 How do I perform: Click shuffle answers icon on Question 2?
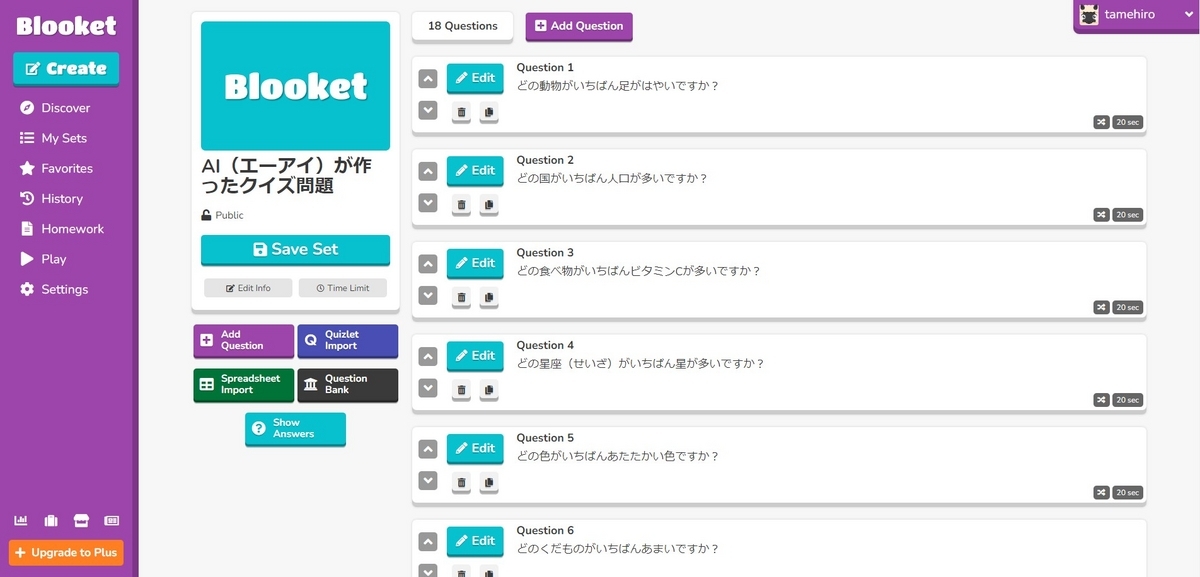pos(1101,215)
